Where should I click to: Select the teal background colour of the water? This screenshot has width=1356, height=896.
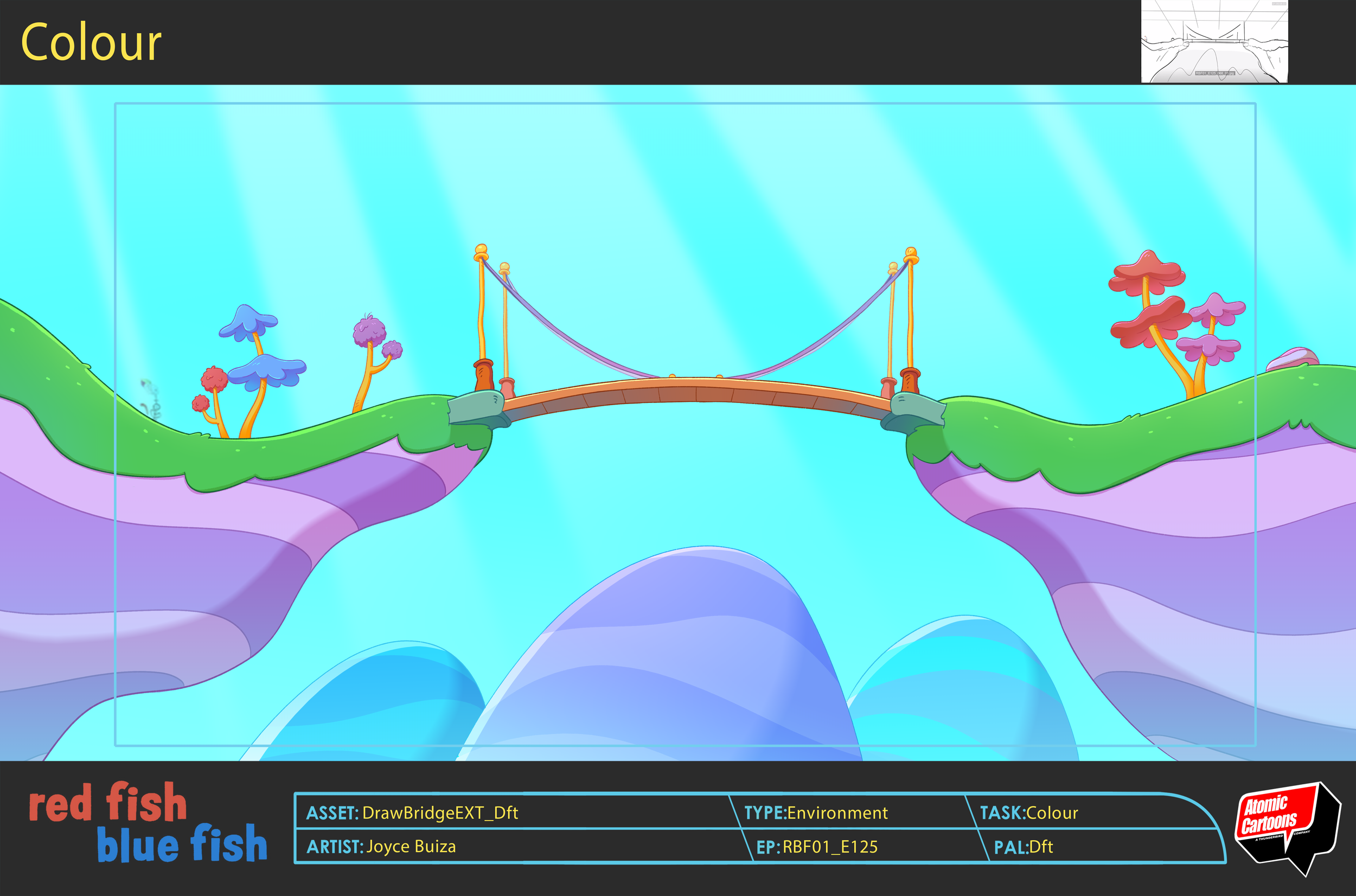tap(686, 171)
